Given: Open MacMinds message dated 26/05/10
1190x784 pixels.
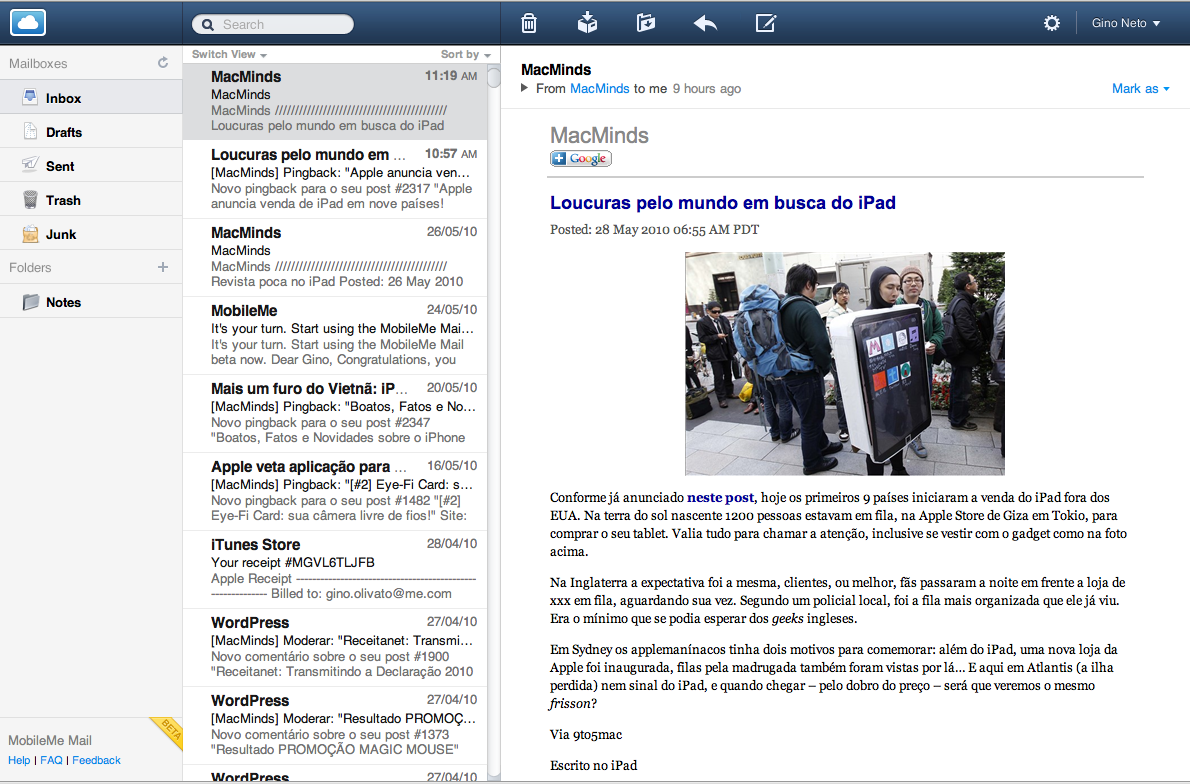Looking at the screenshot, I should (335, 258).
